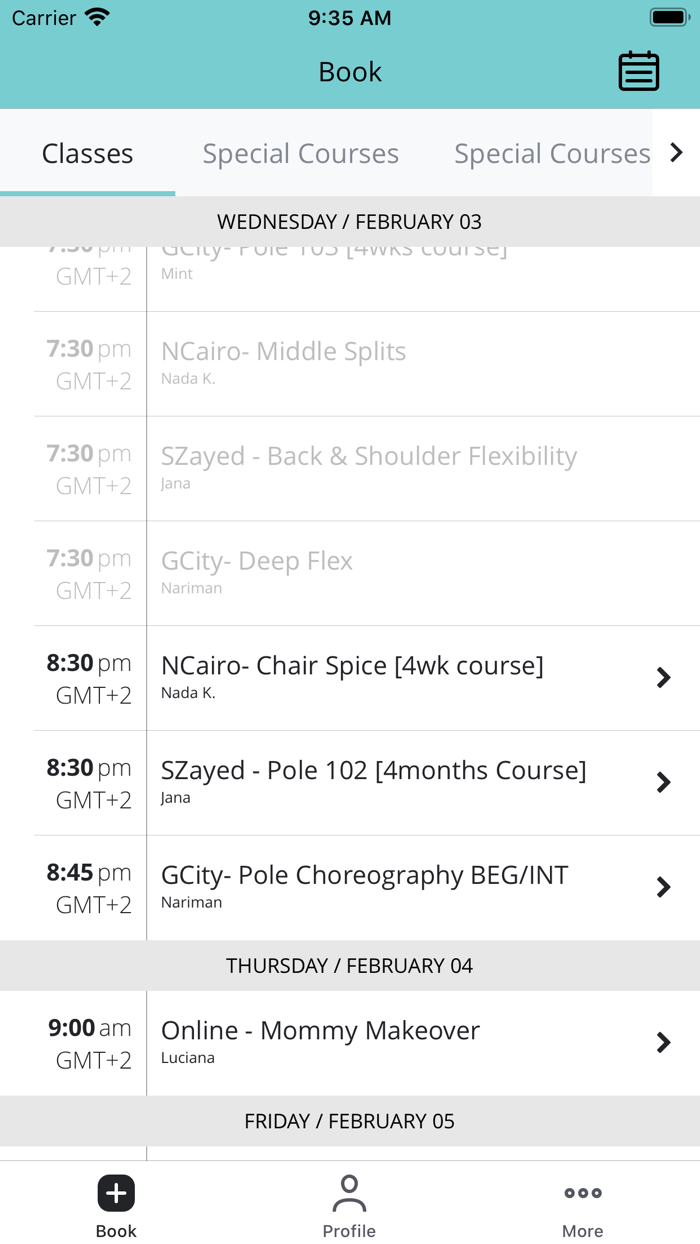Open the calendar view icon
This screenshot has height=1244, width=700.
coord(638,72)
